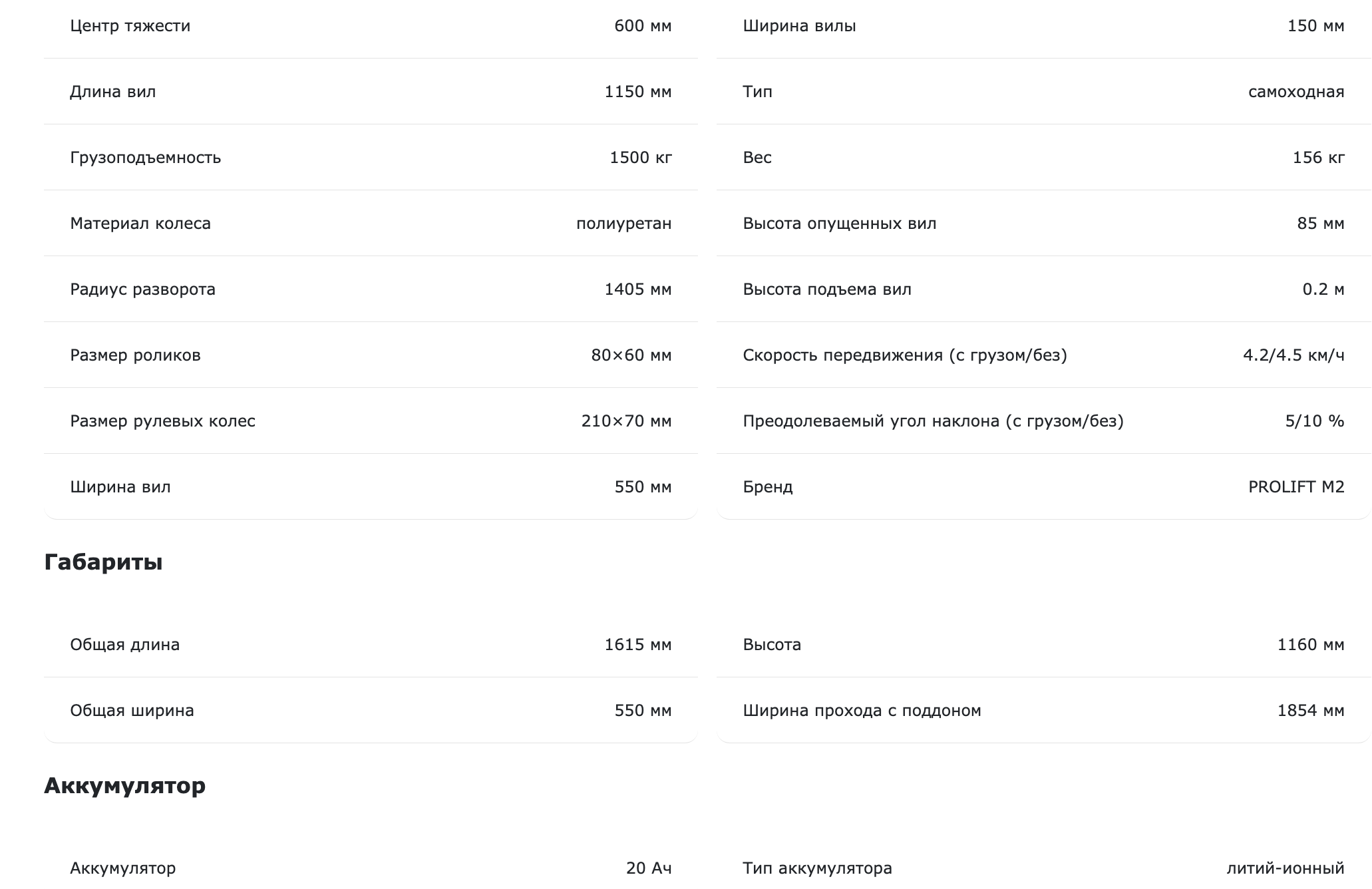Click the PROLIFT M2 brand value
Screen dimensions: 1372x889
(1296, 487)
